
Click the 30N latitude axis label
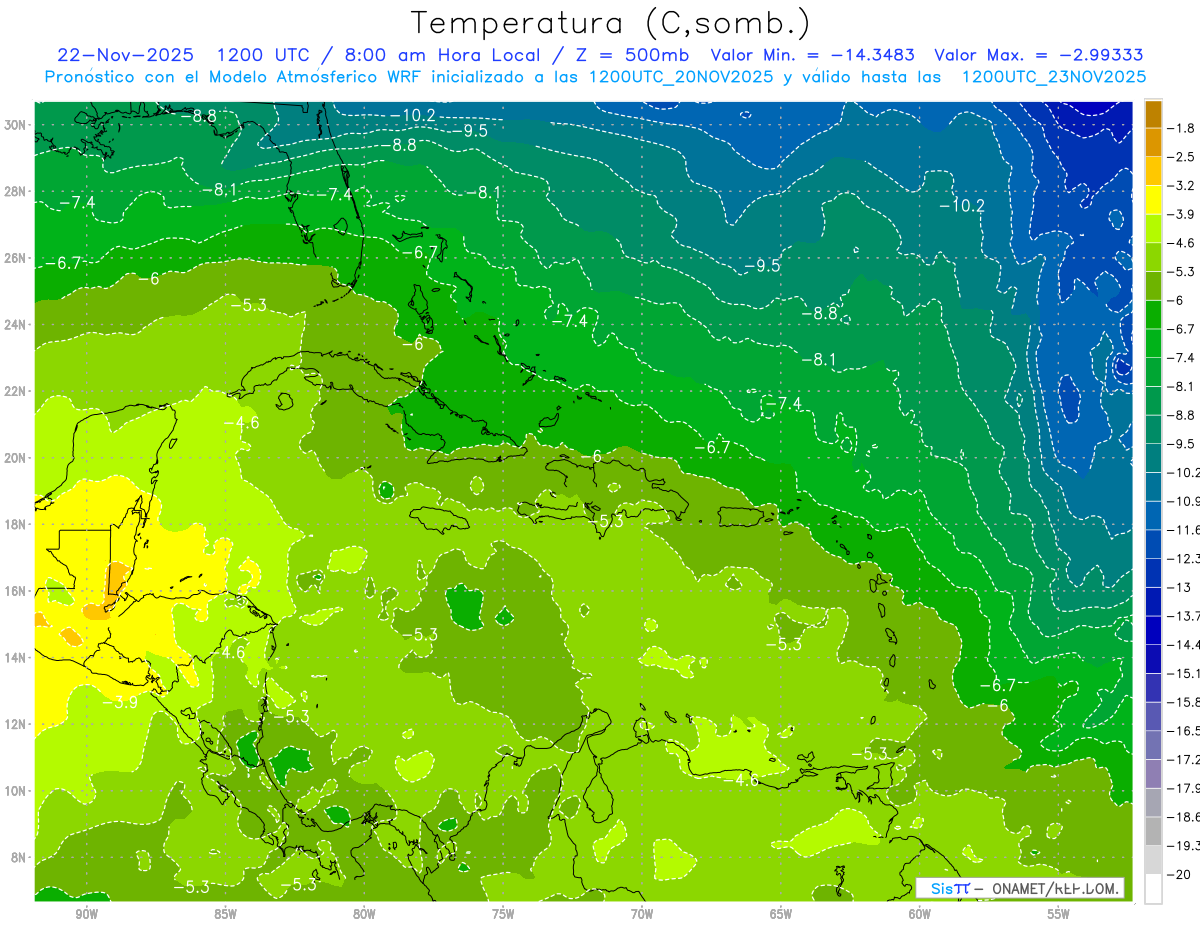click(15, 125)
